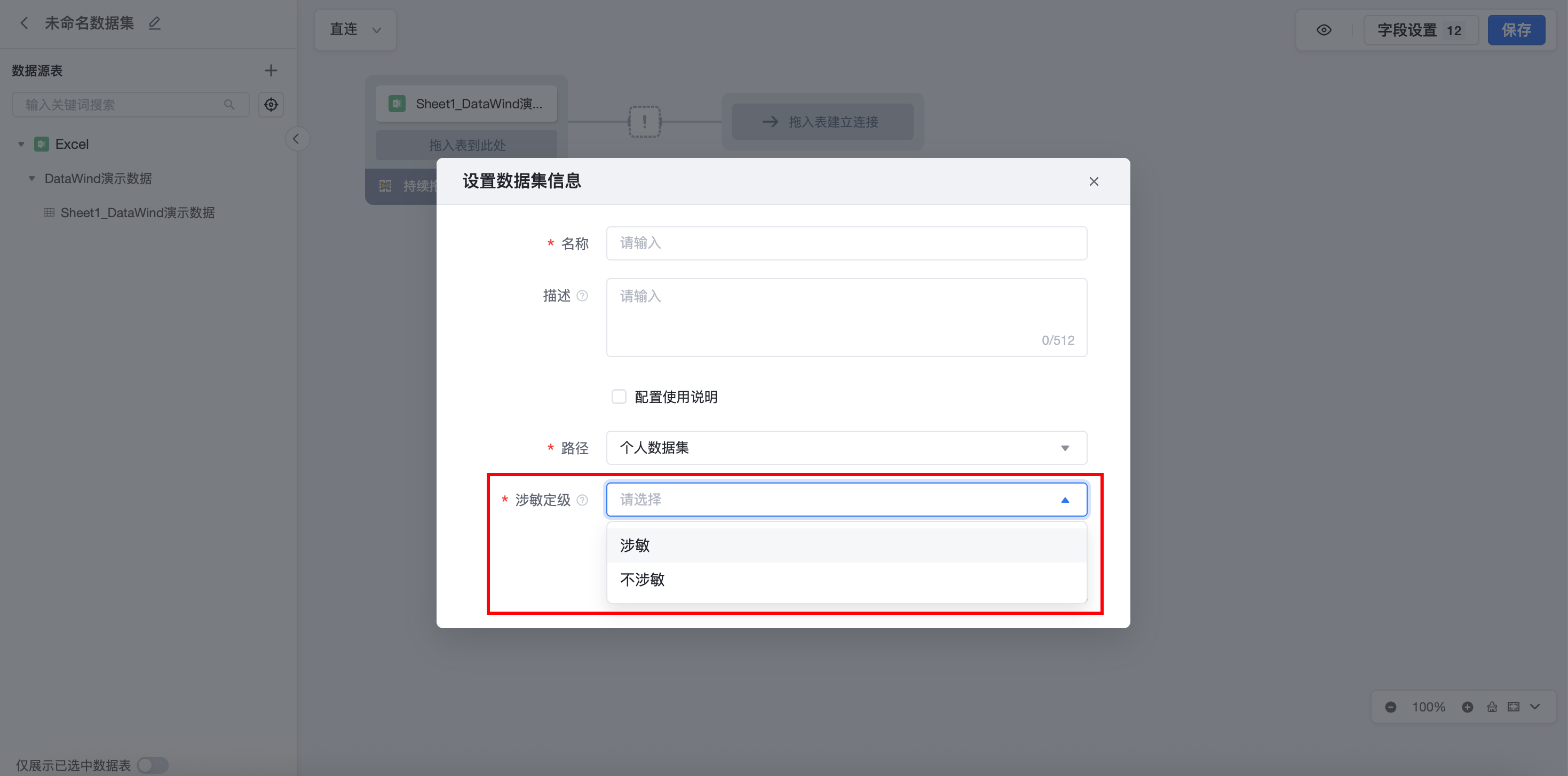Open the 路径 个人数据集 dropdown
Viewport: 1568px width, 776px height.
pyautogui.click(x=846, y=448)
